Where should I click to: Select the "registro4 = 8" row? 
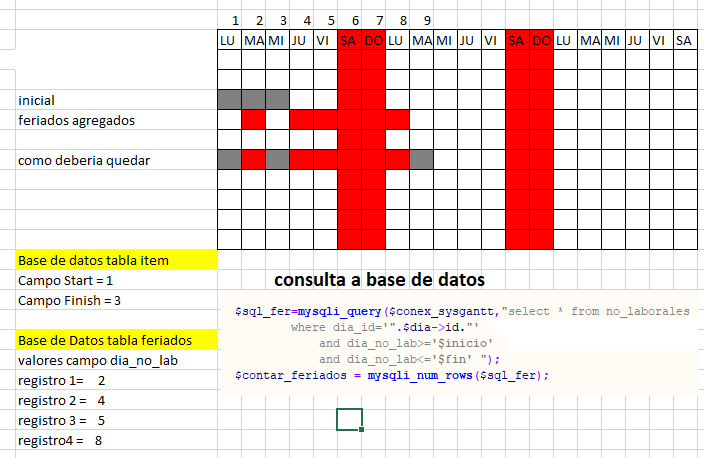point(116,440)
